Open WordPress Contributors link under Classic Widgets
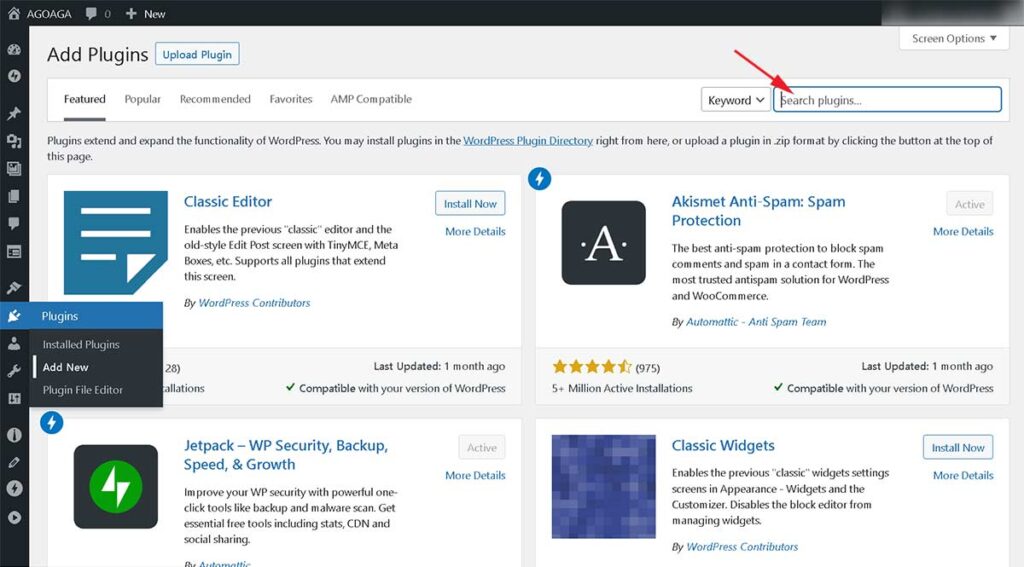1024x567 pixels. [742, 547]
